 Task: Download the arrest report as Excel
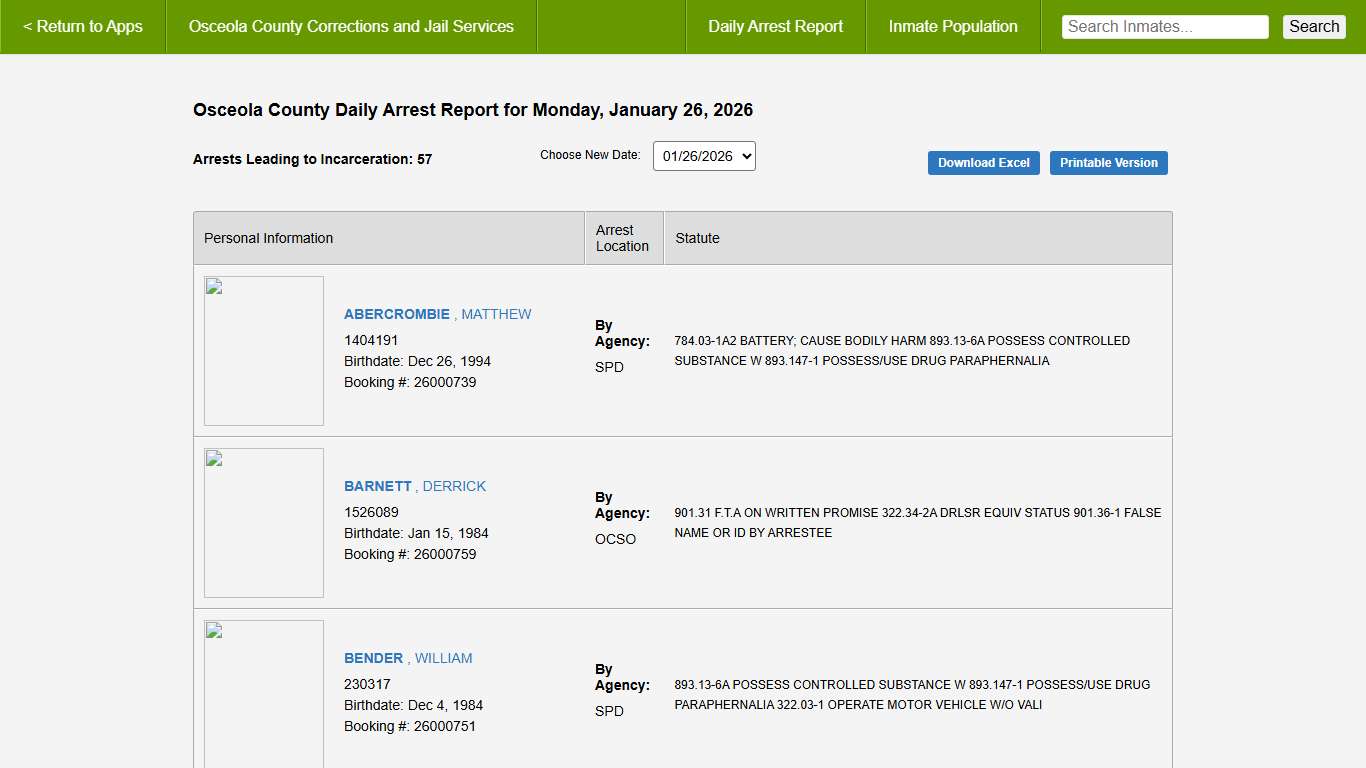(x=983, y=163)
